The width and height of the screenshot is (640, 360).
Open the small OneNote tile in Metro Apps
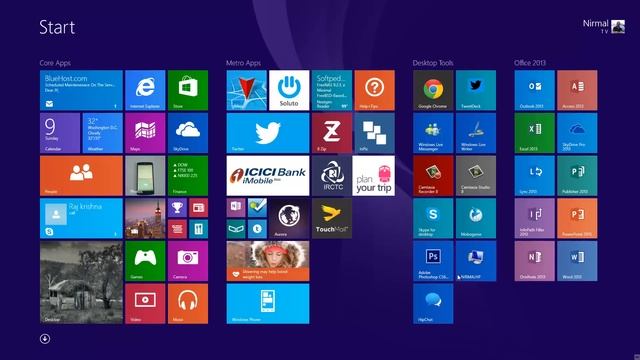(236, 208)
